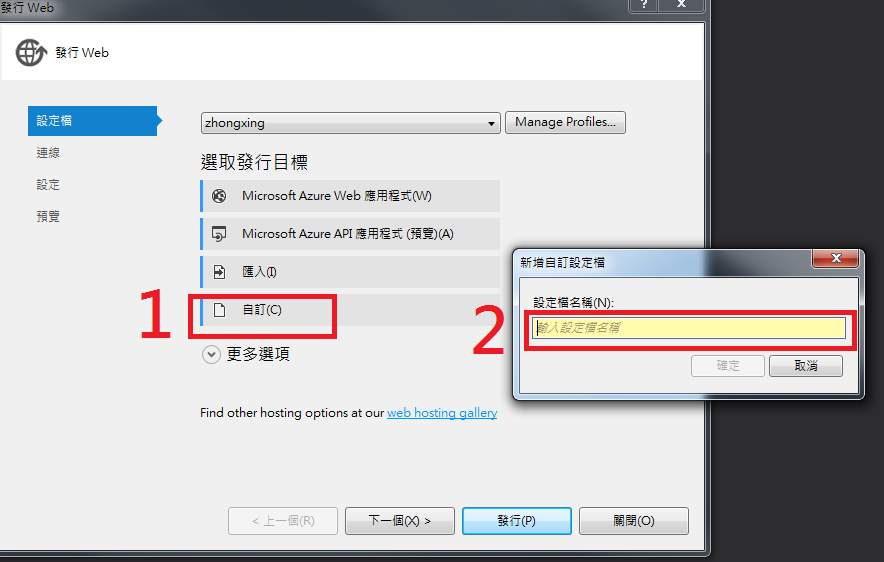Switch to the 連線 step
Screen dimensions: 884x562
tap(48, 153)
